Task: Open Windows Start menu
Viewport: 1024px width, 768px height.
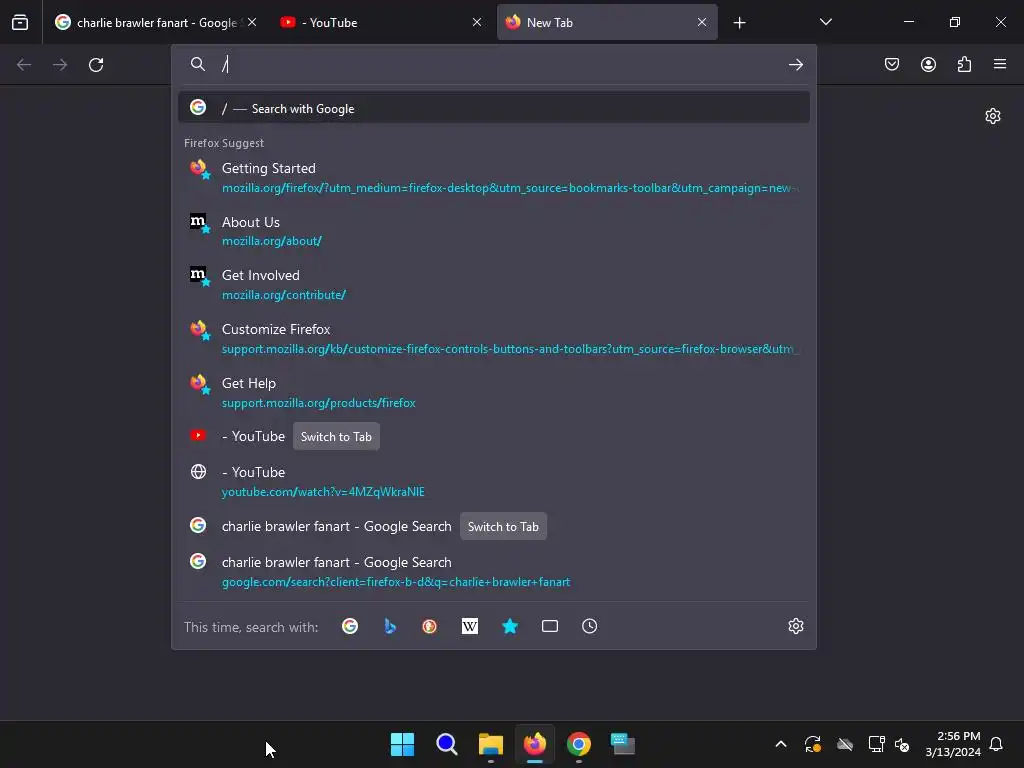Action: [x=402, y=744]
